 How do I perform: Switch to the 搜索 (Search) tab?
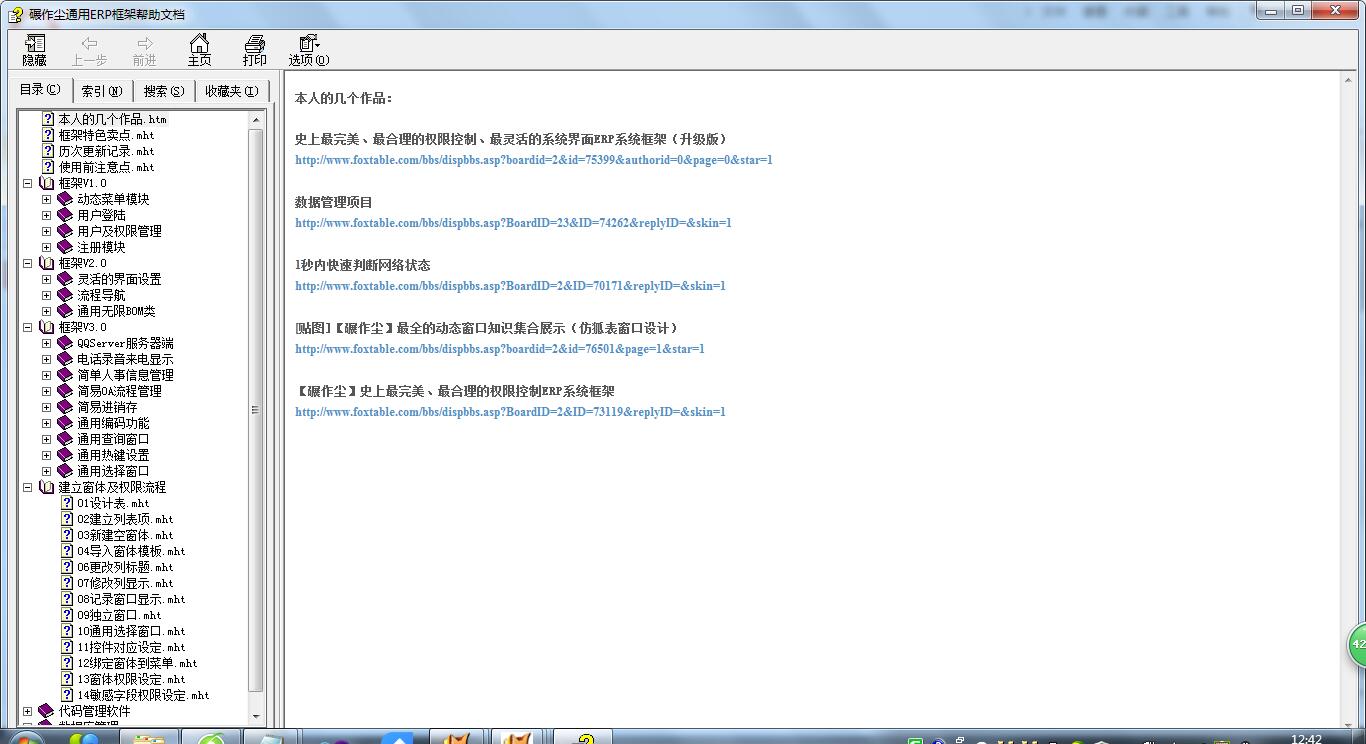click(x=164, y=91)
